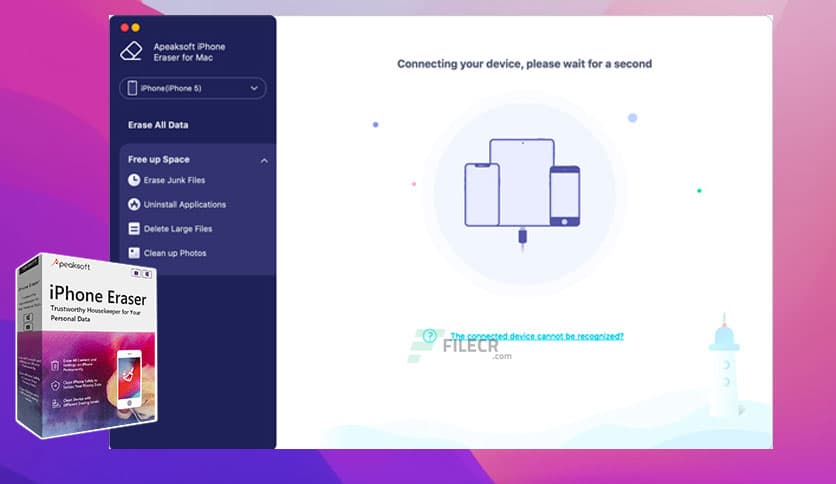Click the question mark help icon

click(x=430, y=336)
